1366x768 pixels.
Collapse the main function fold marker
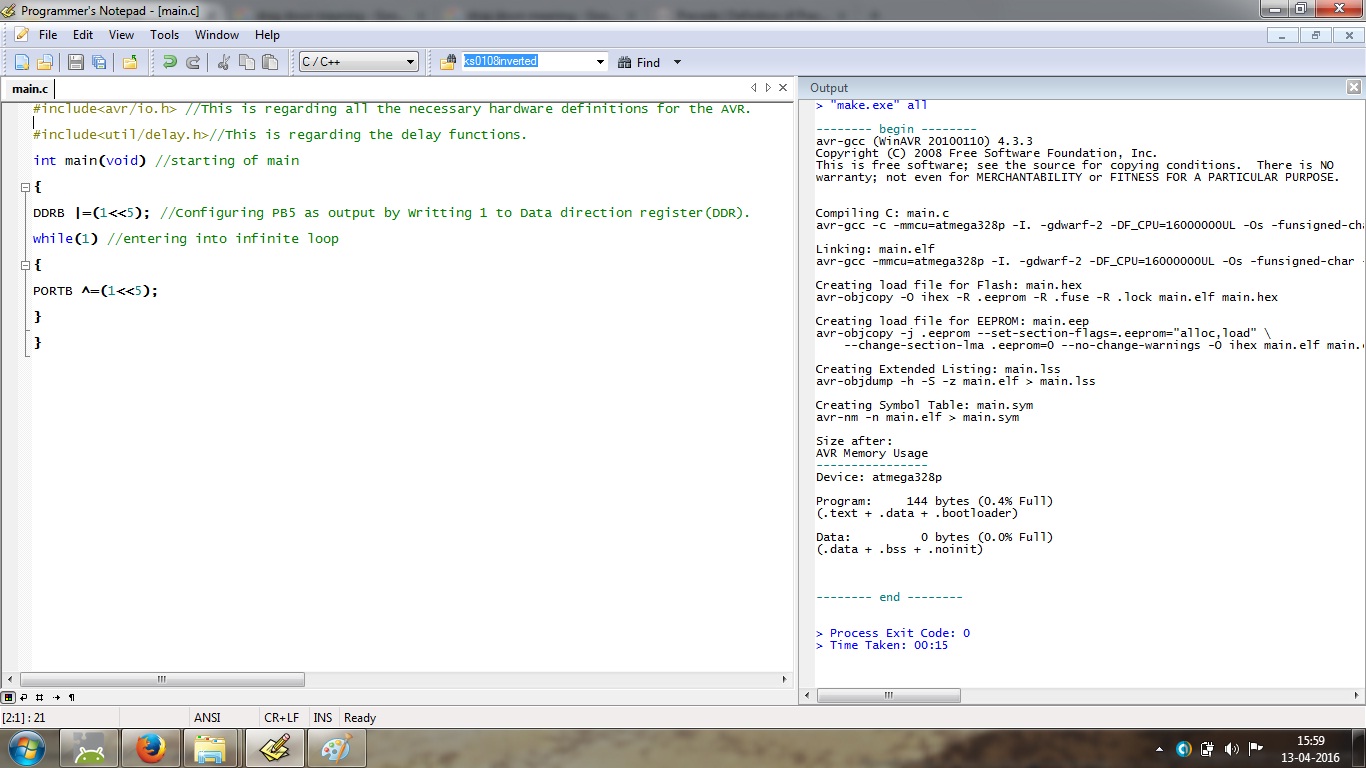point(25,187)
